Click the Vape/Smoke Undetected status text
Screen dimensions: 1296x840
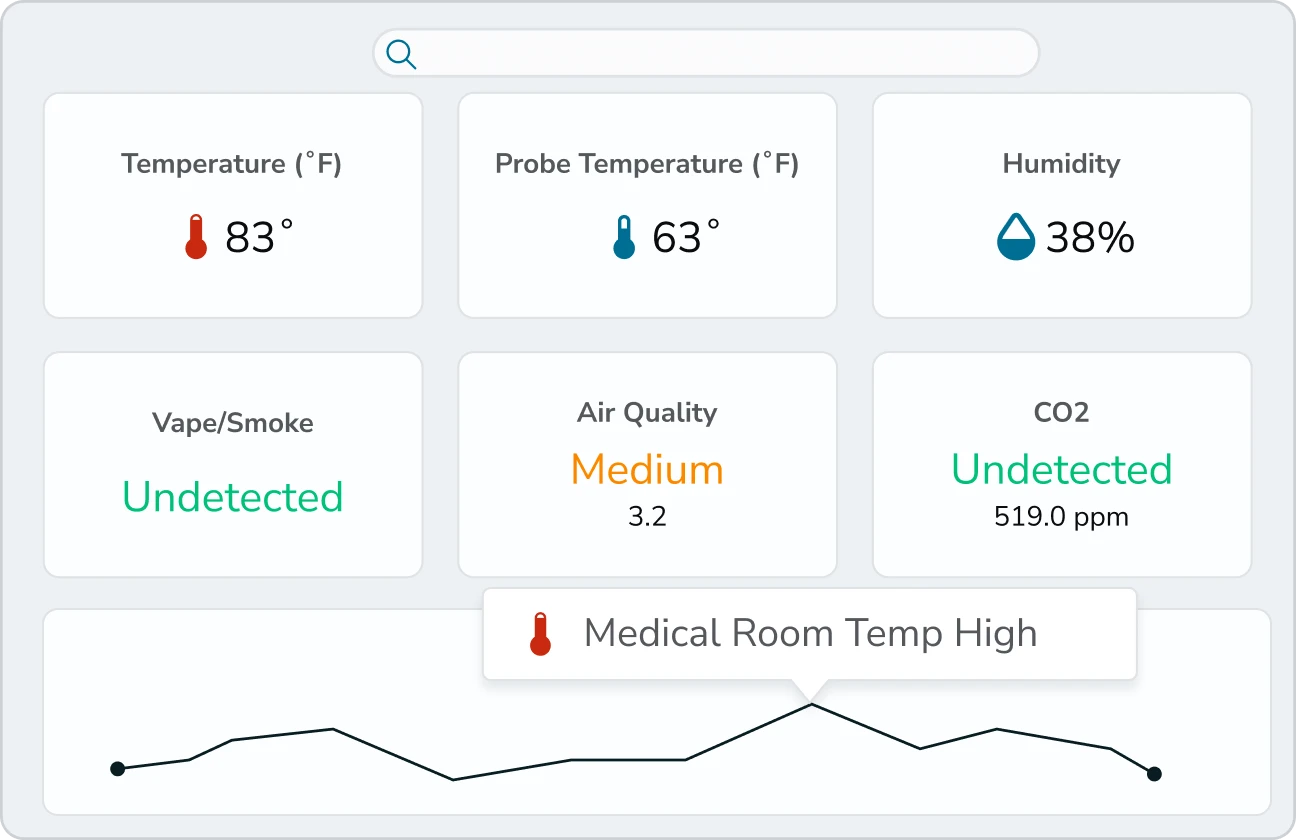[232, 497]
